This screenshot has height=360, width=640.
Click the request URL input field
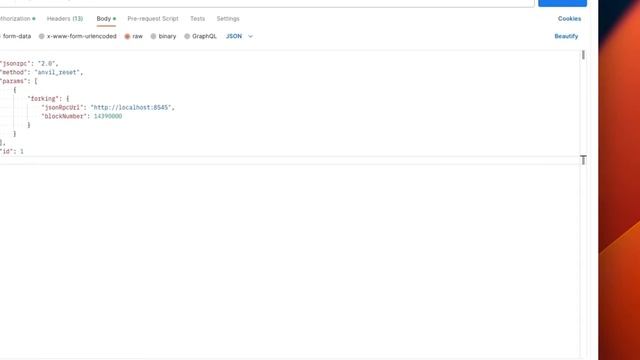click(x=267, y=3)
